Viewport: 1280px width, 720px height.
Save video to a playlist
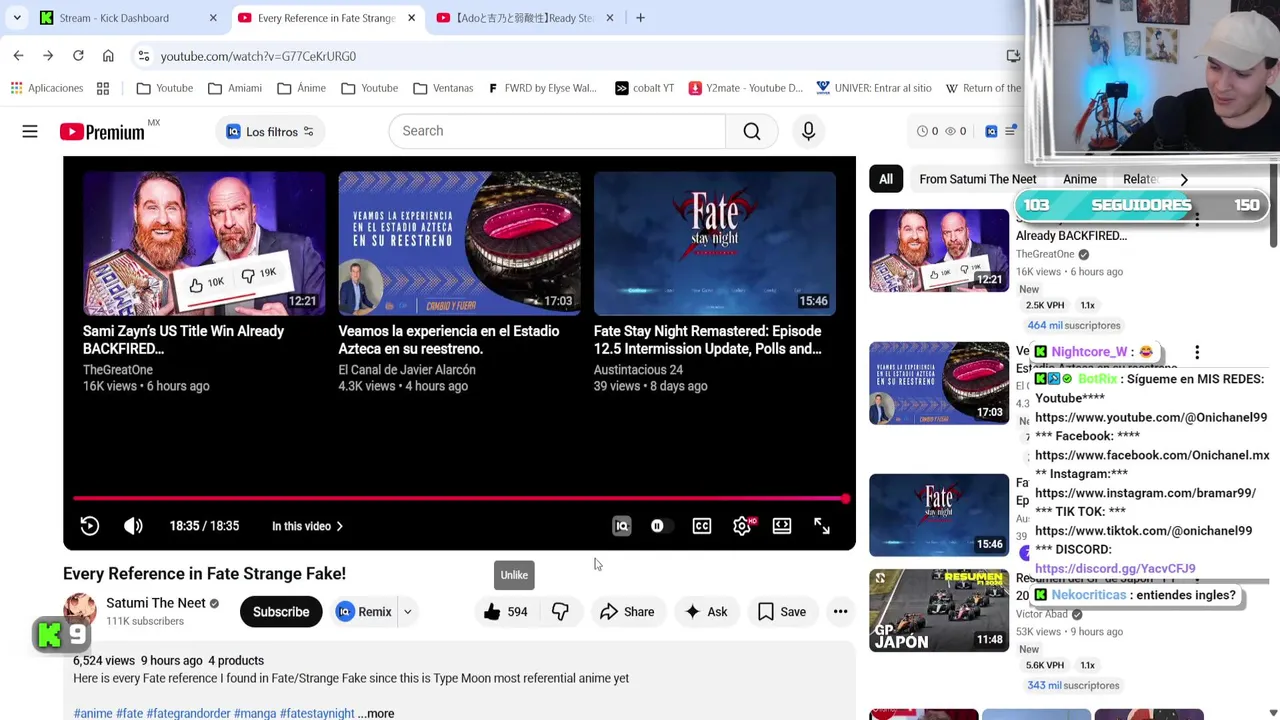(782, 612)
